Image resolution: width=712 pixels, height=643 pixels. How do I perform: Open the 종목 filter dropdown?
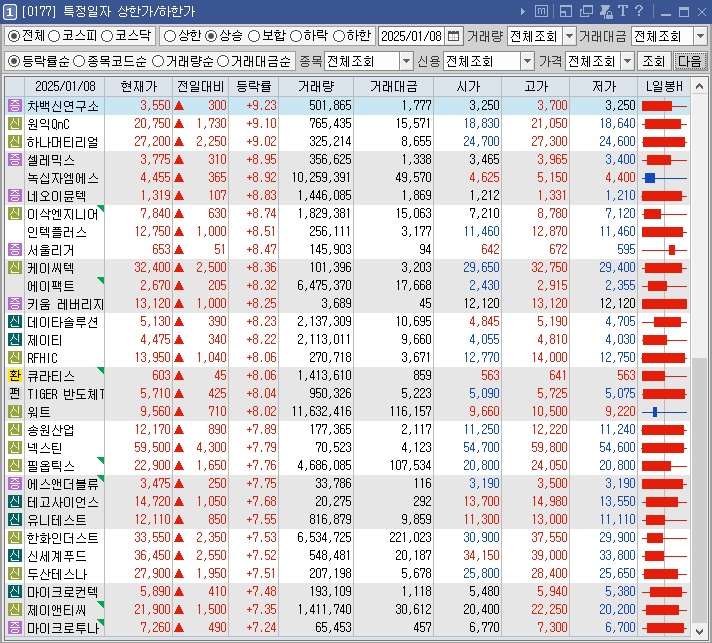tap(406, 61)
